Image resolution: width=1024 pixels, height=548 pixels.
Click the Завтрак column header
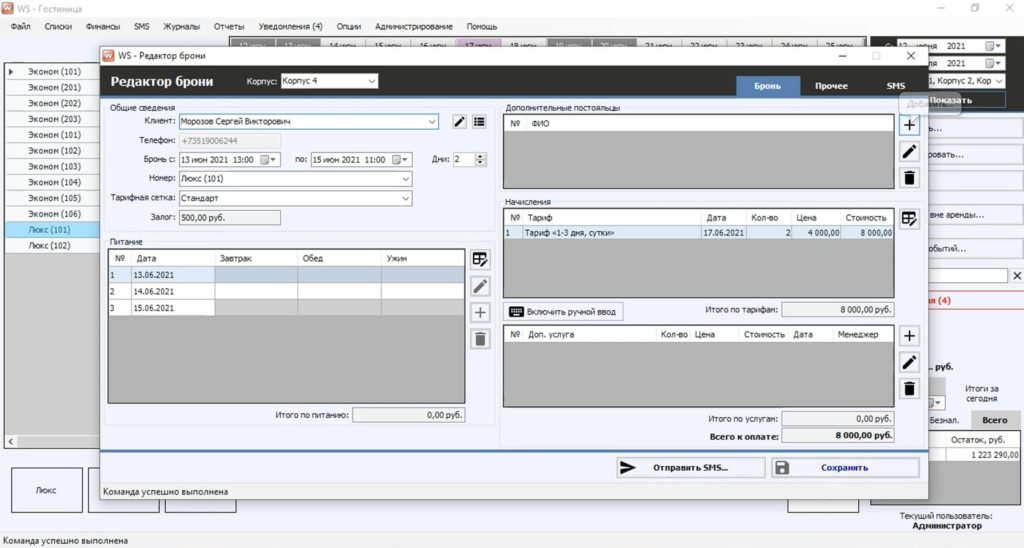pos(256,258)
